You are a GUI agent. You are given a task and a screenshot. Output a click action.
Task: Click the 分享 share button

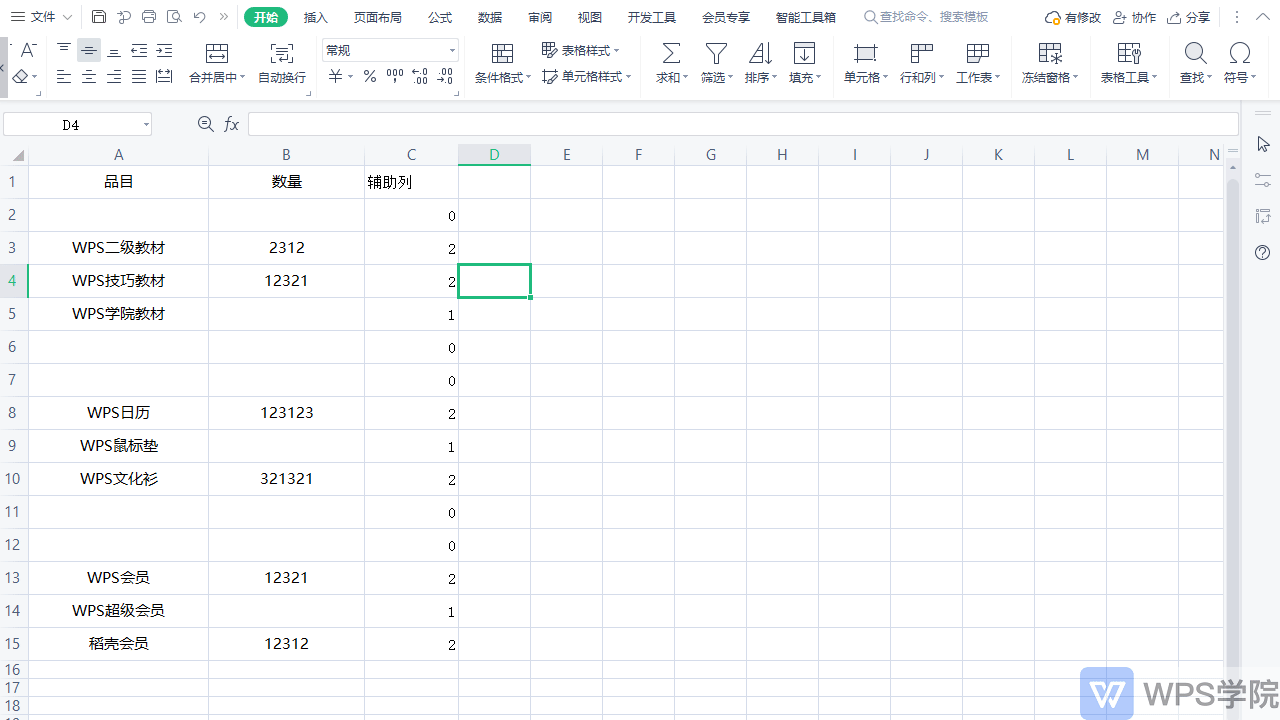(x=1189, y=17)
